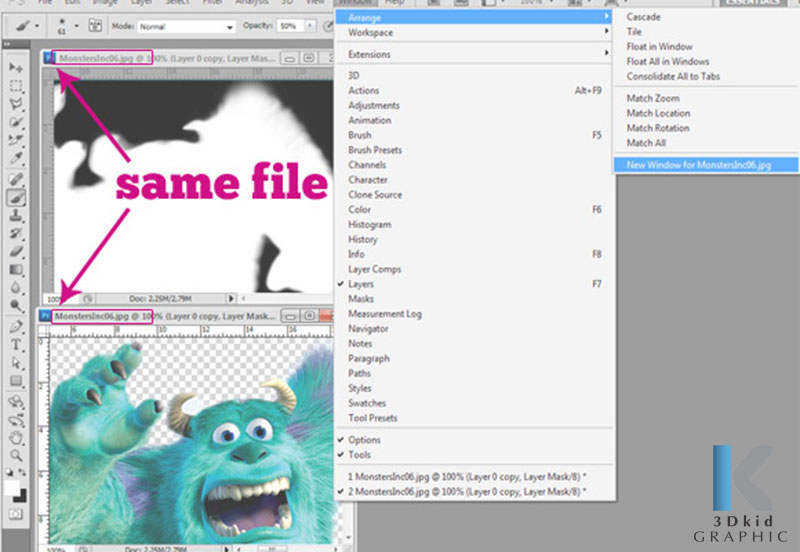Choose Consolidate All to Tabs
Screen dimensions: 800x552
[x=706, y=76]
